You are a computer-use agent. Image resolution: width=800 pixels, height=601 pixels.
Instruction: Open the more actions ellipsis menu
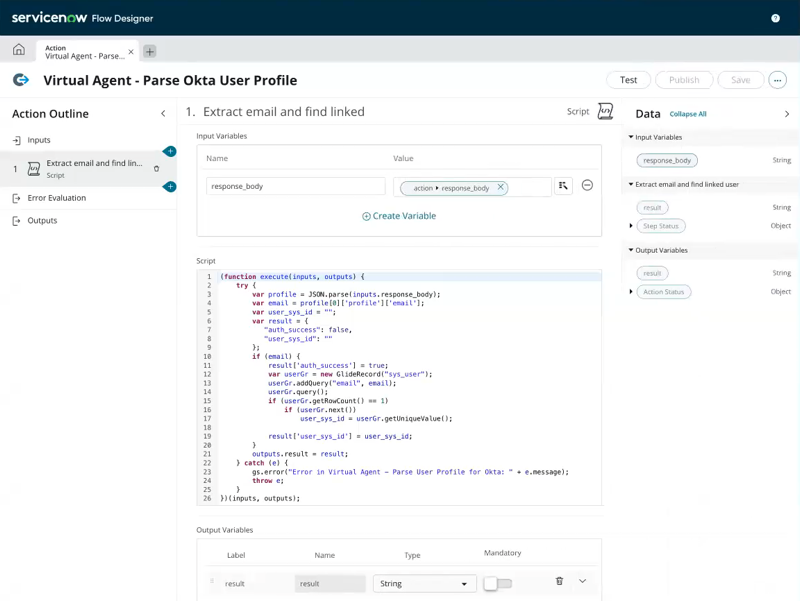click(x=777, y=80)
